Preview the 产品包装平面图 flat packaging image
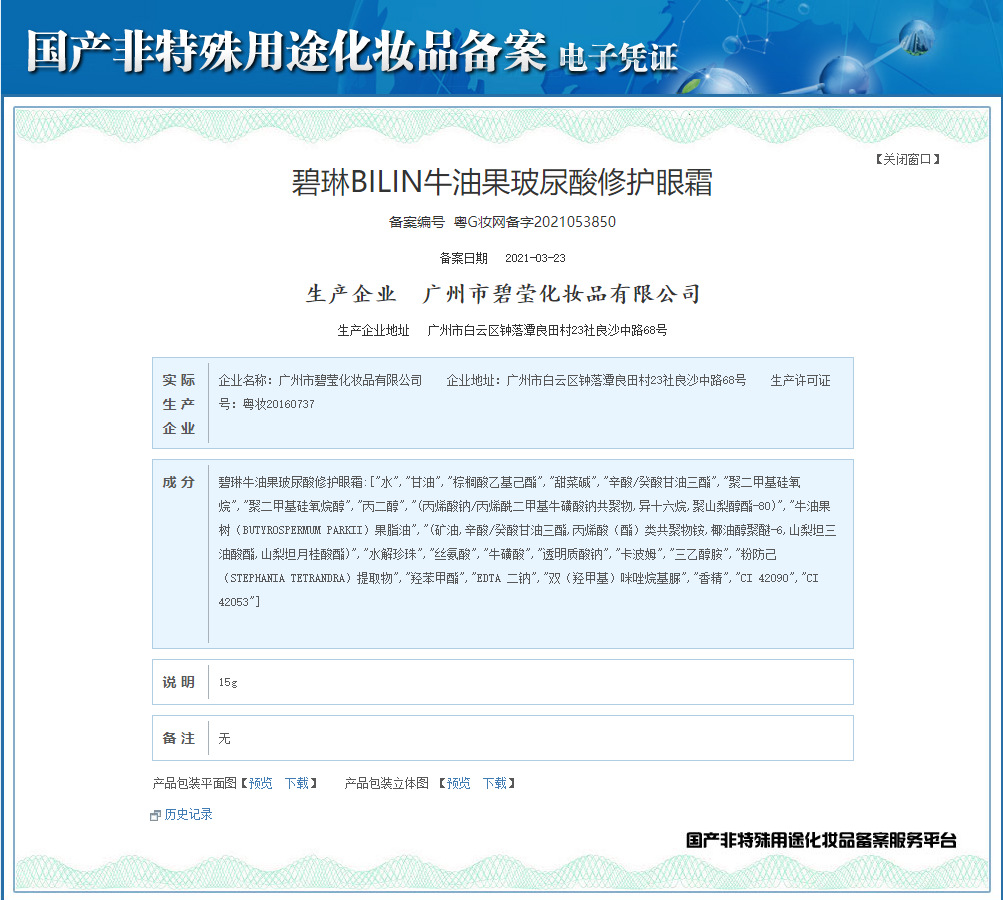Screen dimensions: 1003x900 260,783
